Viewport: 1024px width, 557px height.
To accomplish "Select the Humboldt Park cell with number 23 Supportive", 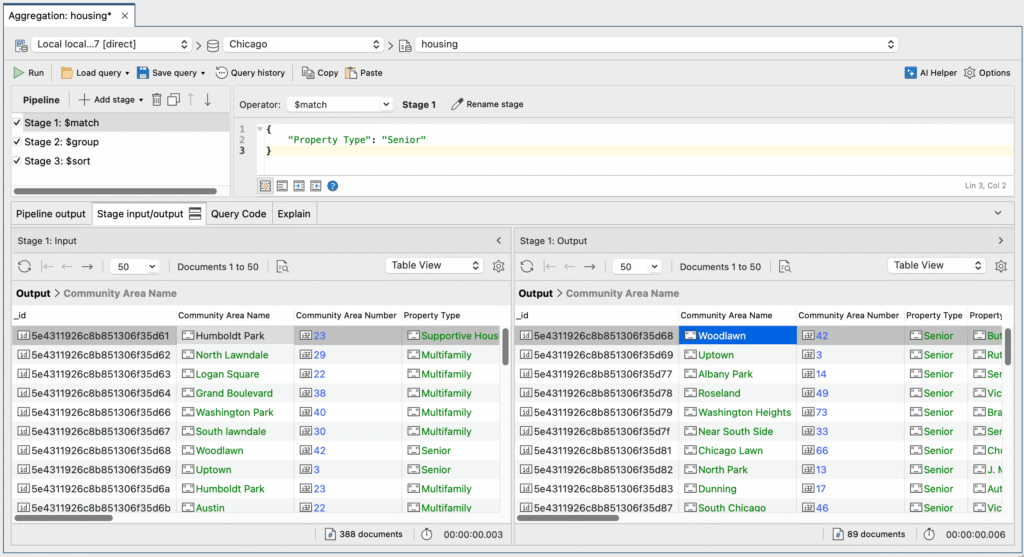I will click(x=235, y=336).
